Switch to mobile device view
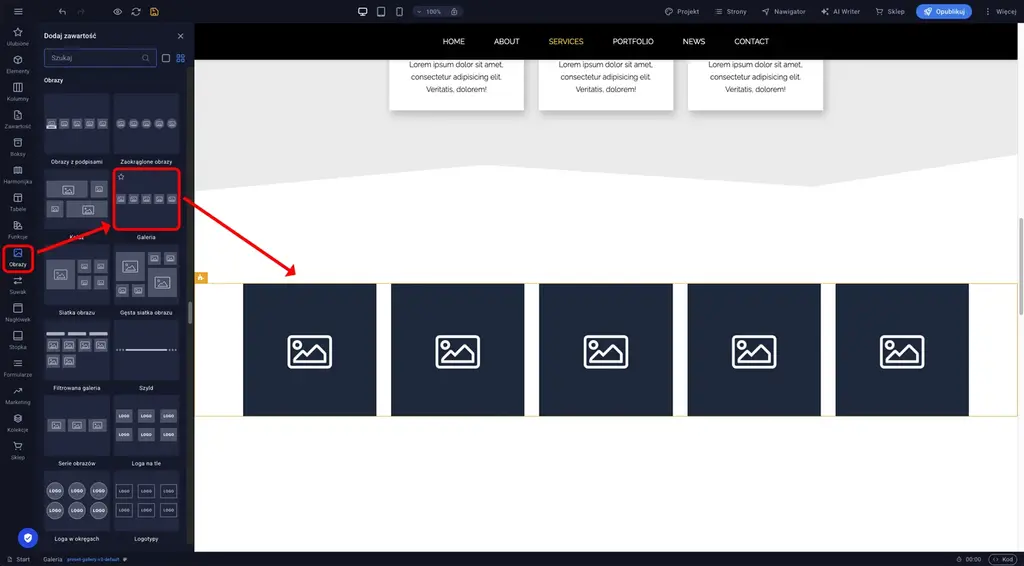1024x566 pixels. pyautogui.click(x=399, y=12)
